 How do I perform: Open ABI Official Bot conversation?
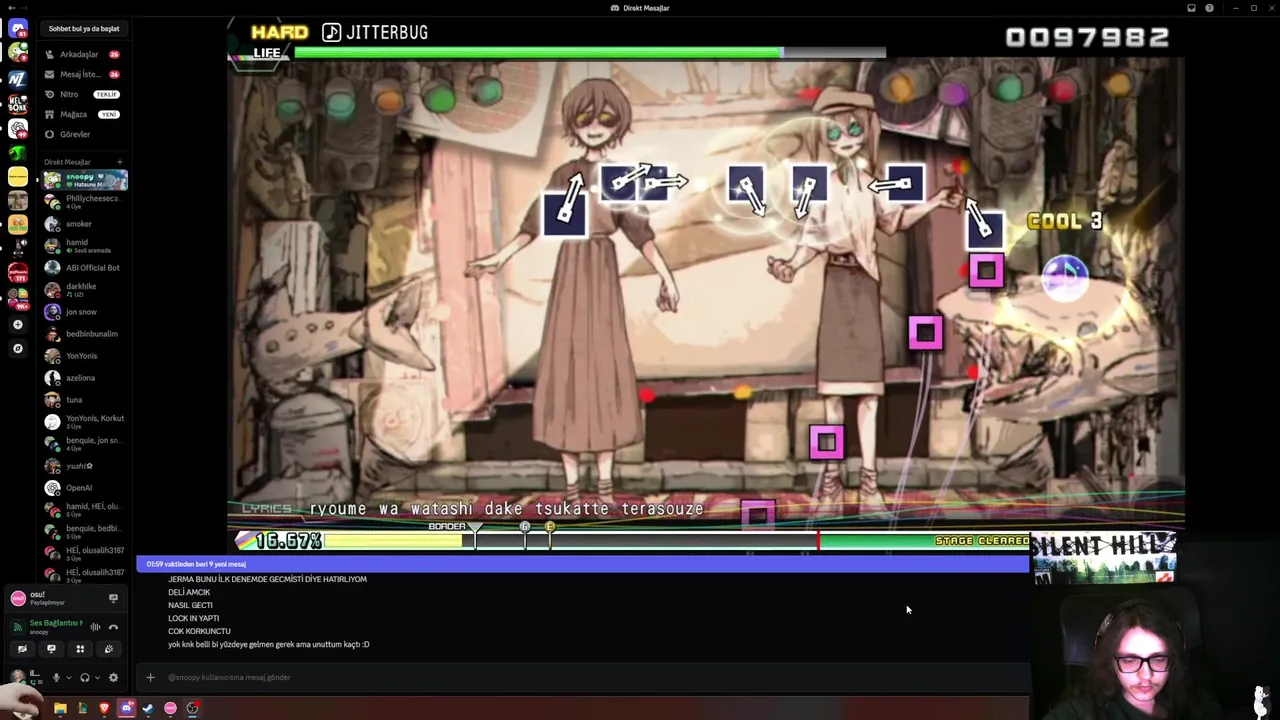[84, 268]
